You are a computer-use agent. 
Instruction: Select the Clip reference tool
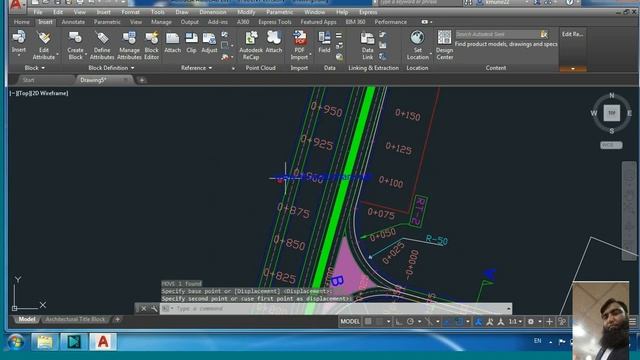191,42
